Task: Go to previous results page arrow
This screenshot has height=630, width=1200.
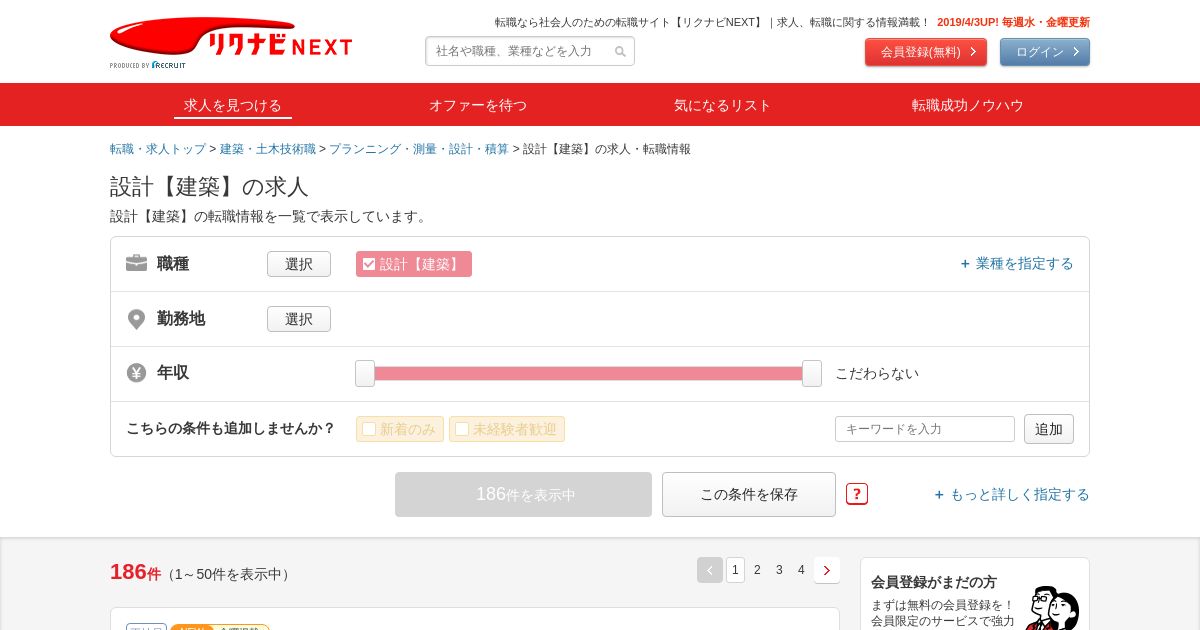Action: [710, 570]
